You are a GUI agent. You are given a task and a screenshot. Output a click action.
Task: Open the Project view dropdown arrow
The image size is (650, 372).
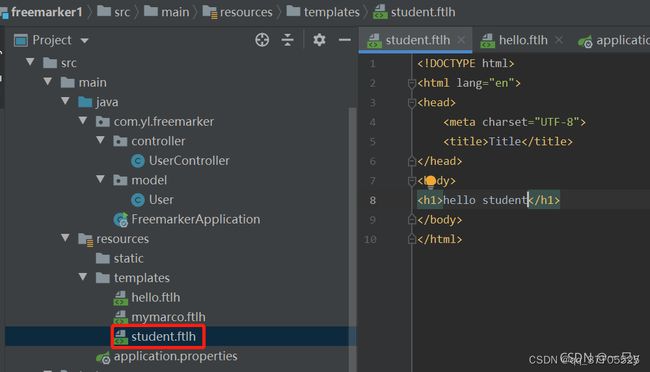(85, 41)
